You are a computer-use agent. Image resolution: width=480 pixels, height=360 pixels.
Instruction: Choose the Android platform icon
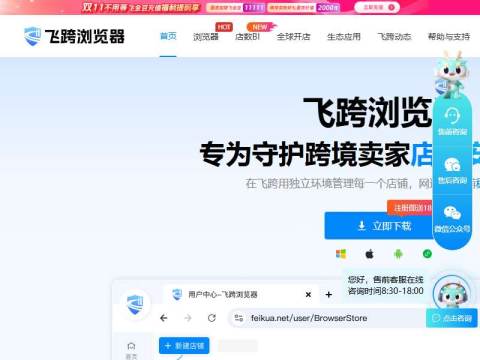click(x=398, y=254)
